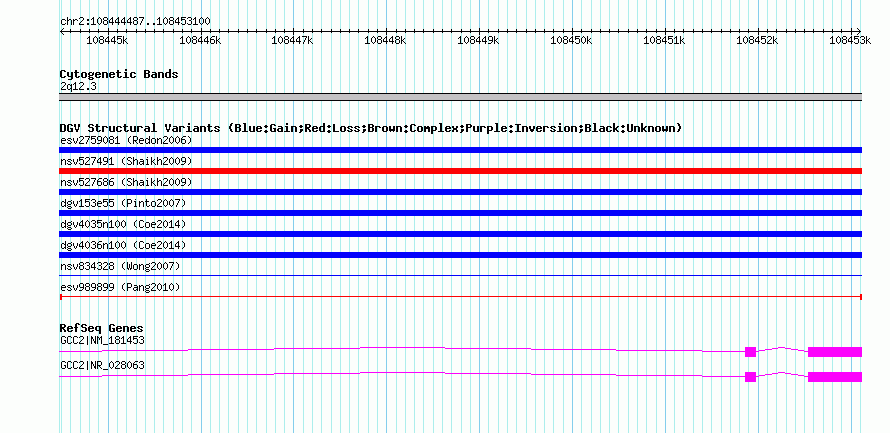Select the blue dgv4036n100 gain bar
Image resolution: width=890 pixels, height=433 pixels.
click(x=460, y=255)
